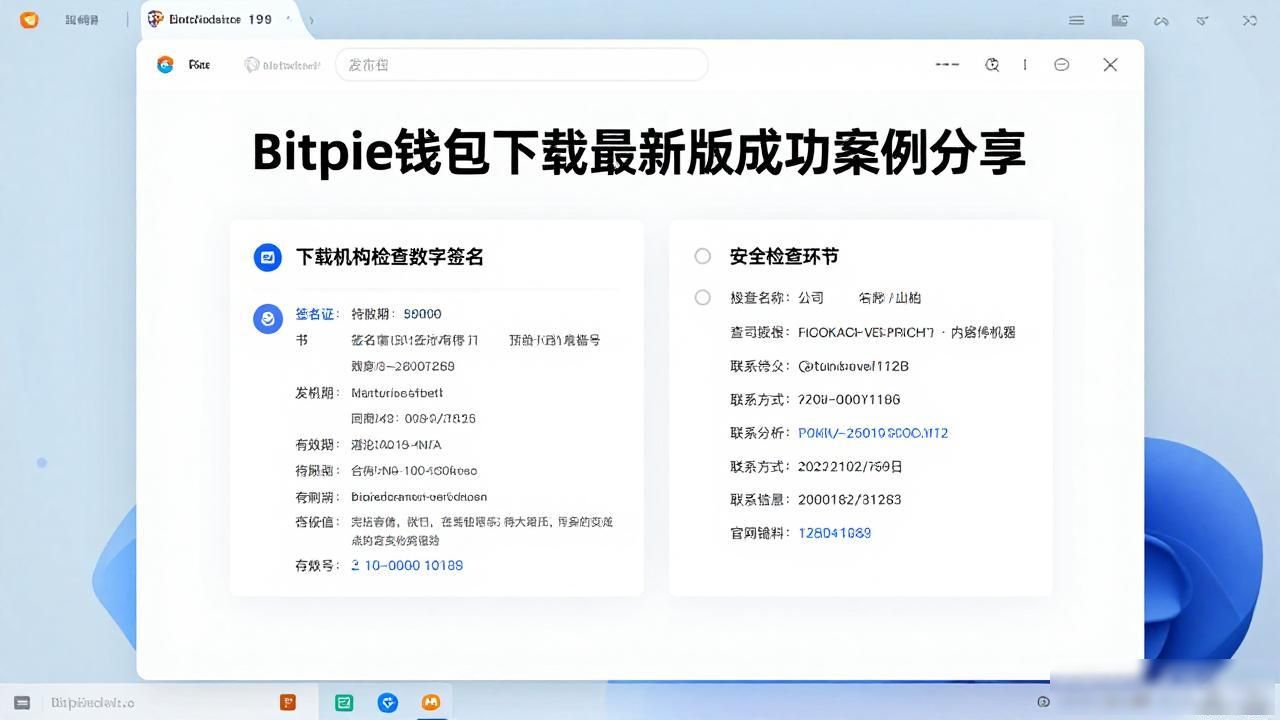Screen dimensions: 1280x720
Task: Open the browser tab ending in 199
Action: click(222, 20)
